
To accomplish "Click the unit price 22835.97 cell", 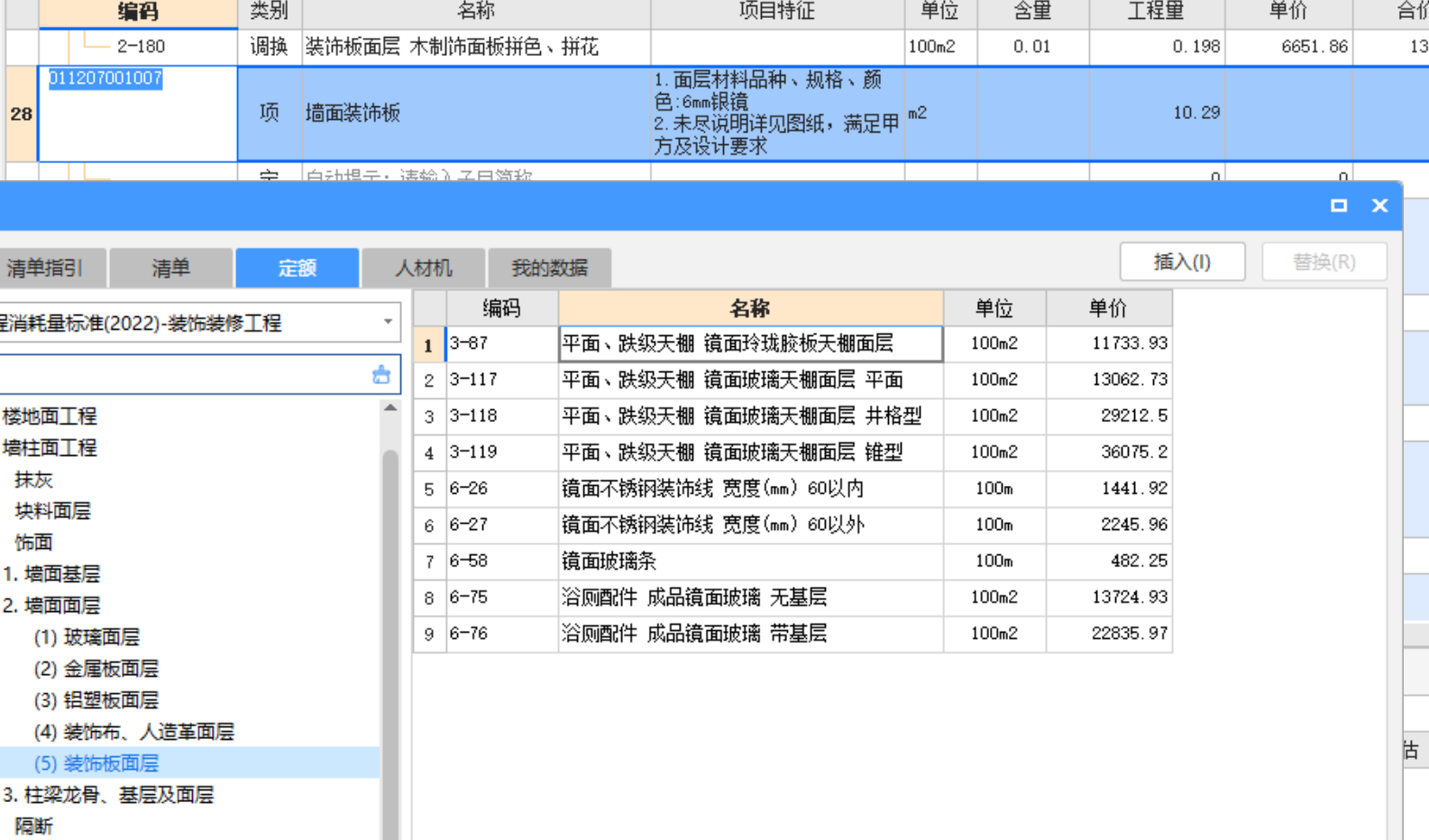I will pyautogui.click(x=1110, y=634).
